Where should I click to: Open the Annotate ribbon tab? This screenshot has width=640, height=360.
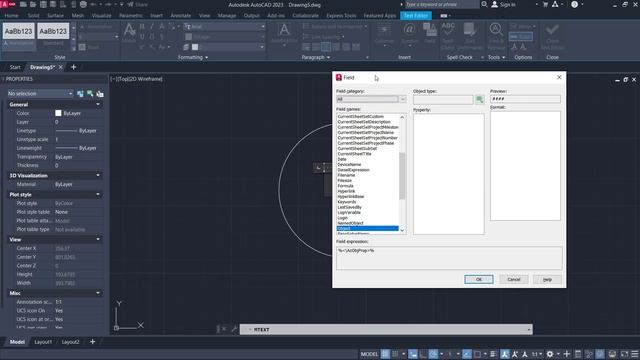click(x=180, y=16)
